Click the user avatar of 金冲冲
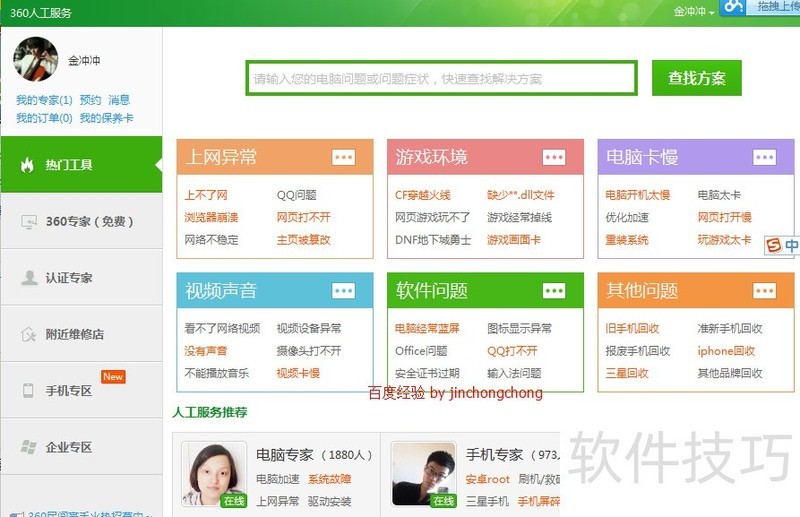 tap(36, 59)
